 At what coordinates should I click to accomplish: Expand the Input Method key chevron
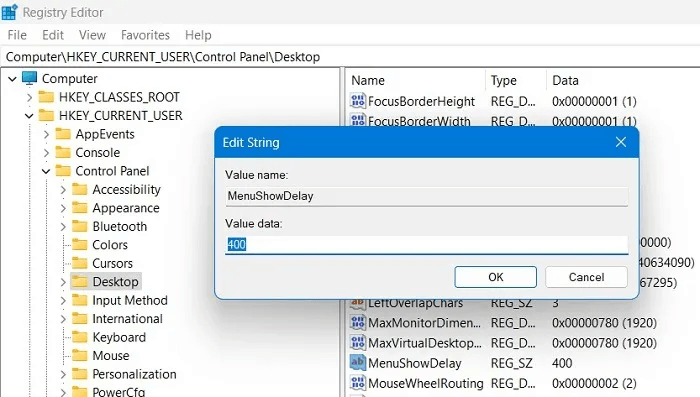pos(63,301)
